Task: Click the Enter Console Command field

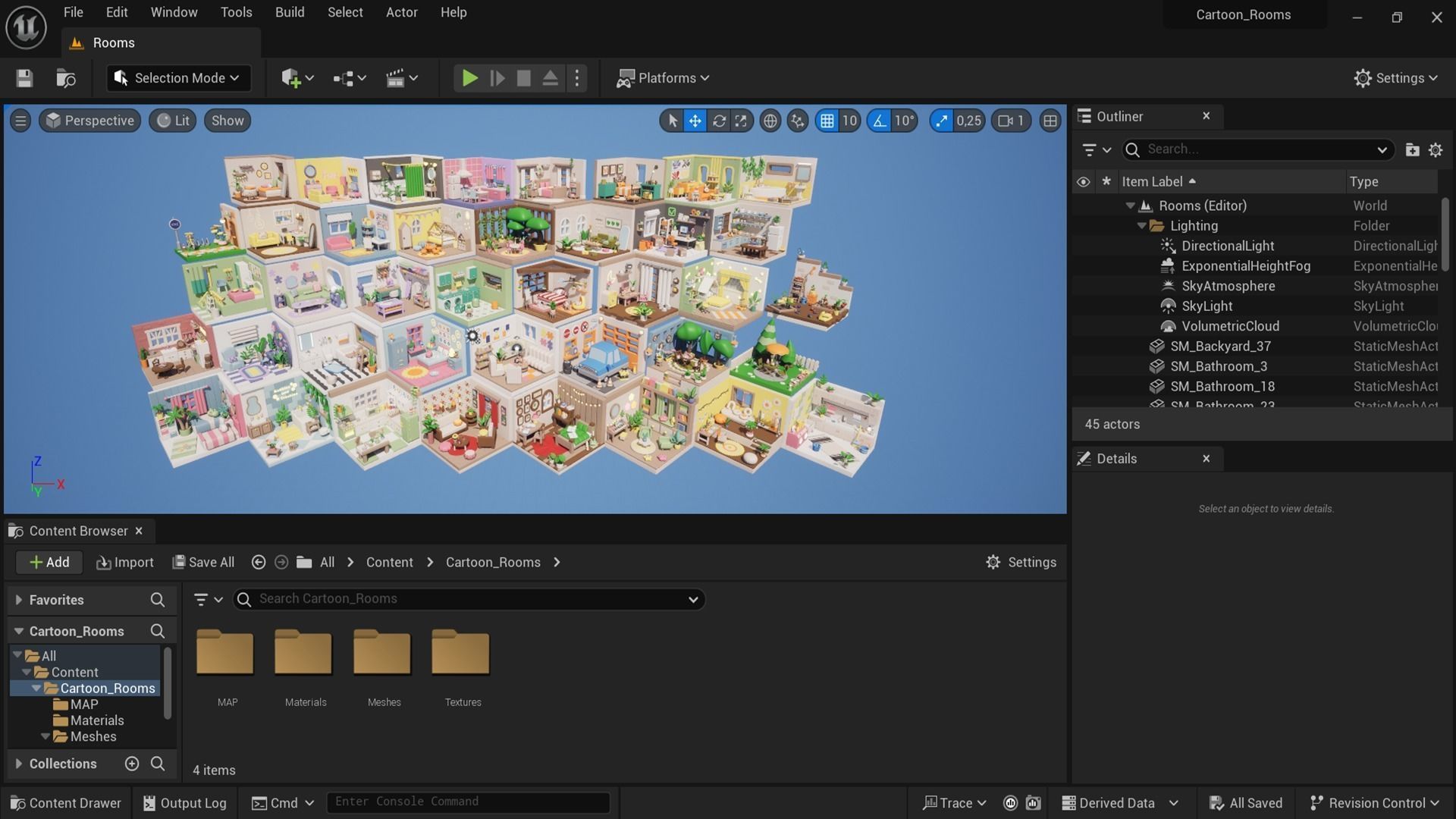Action: [468, 802]
